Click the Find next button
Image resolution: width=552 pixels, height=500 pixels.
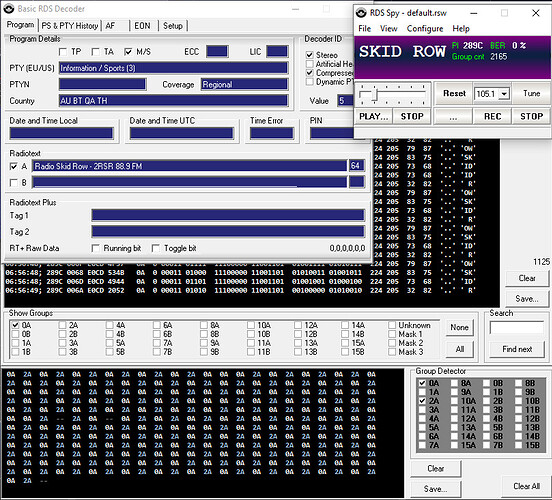coord(516,349)
